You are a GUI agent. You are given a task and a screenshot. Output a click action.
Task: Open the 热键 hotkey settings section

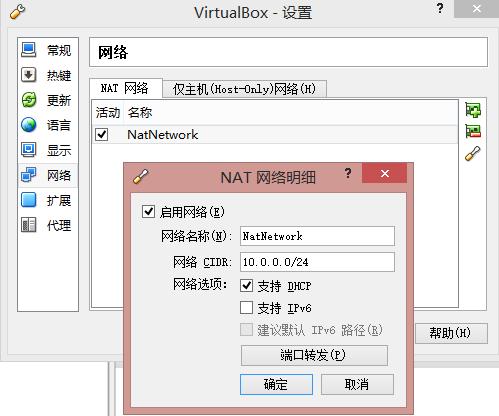click(x=48, y=75)
